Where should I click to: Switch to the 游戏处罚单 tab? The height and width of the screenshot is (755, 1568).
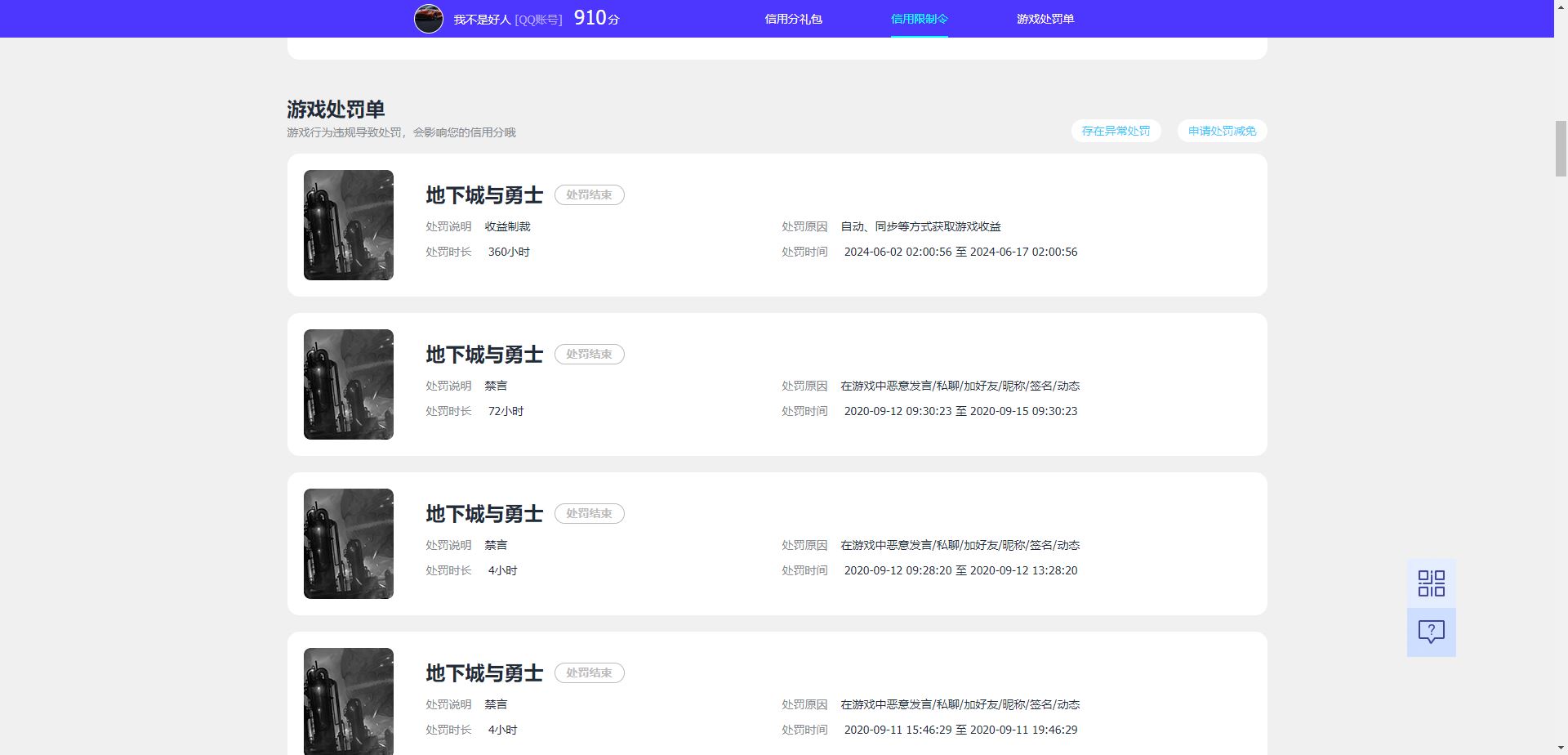pyautogui.click(x=1046, y=18)
